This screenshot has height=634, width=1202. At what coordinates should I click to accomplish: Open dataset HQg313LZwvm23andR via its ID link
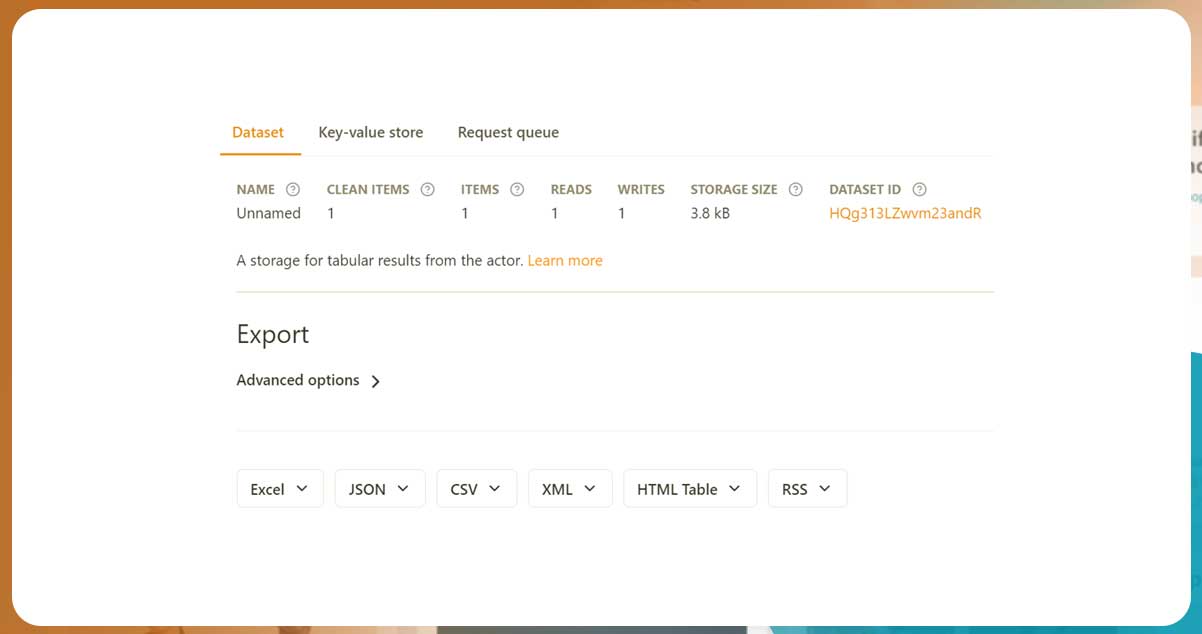(904, 213)
